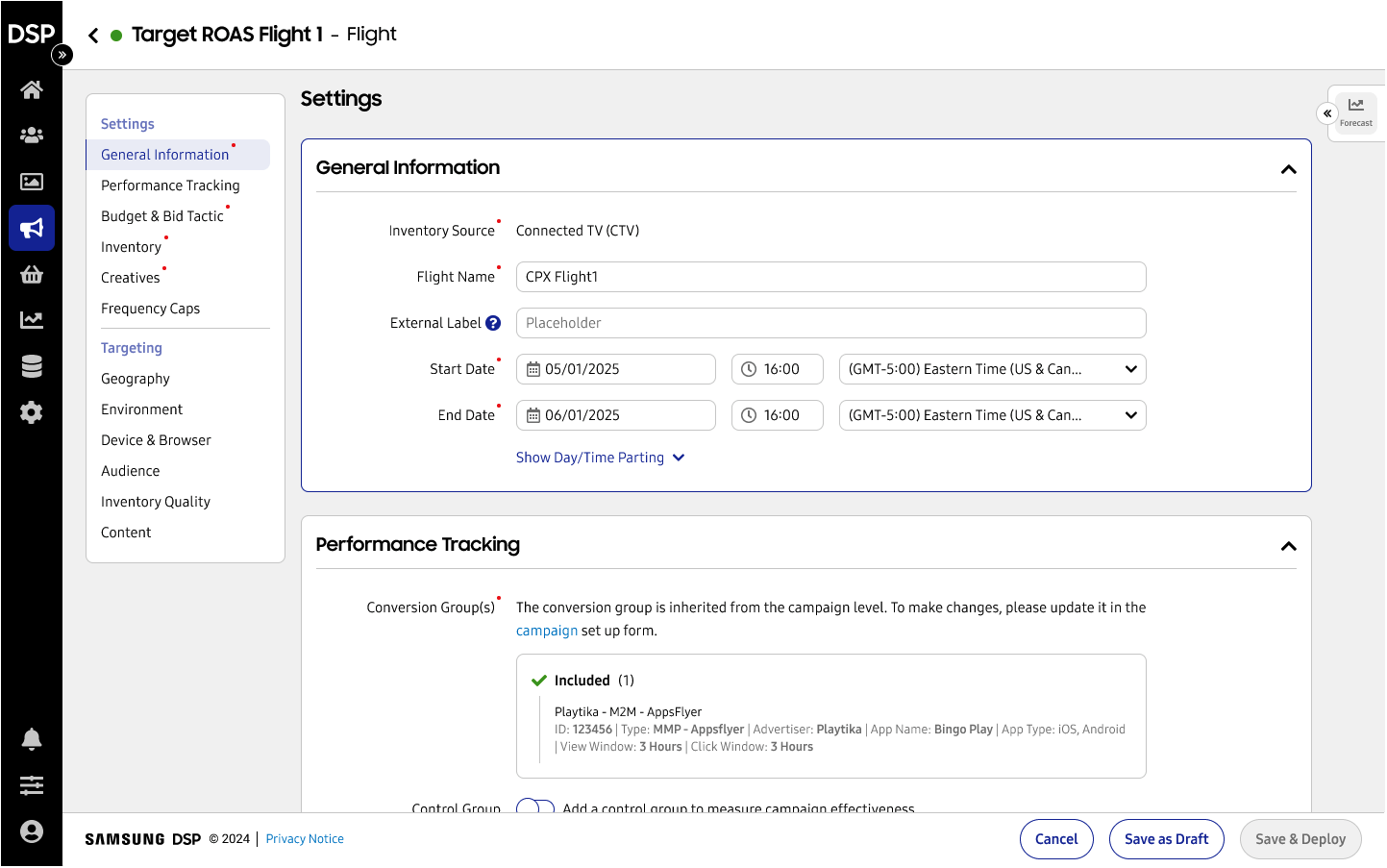The image size is (1387, 868).
Task: Click the External Label help icon
Action: click(x=493, y=323)
